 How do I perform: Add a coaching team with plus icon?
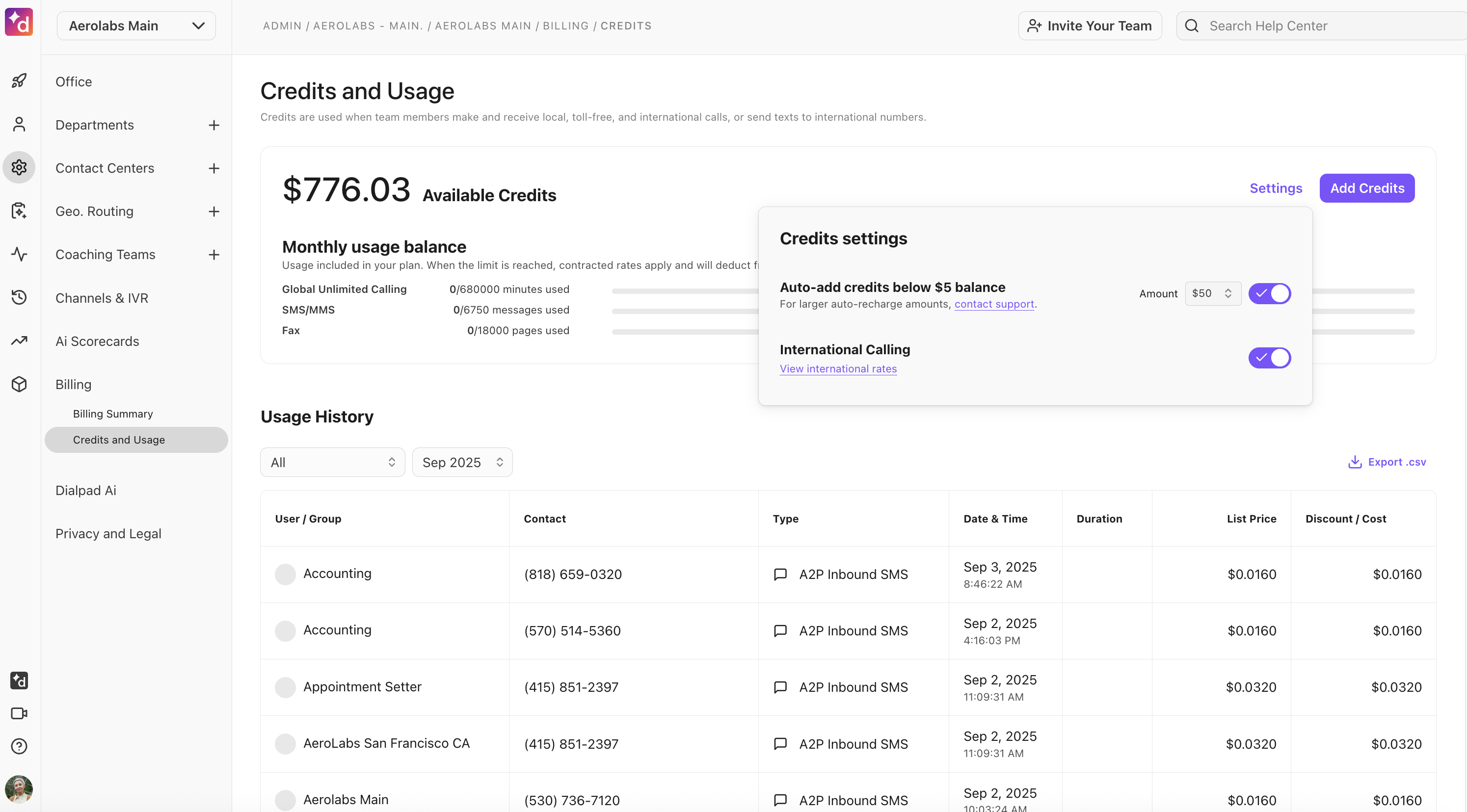[213, 255]
